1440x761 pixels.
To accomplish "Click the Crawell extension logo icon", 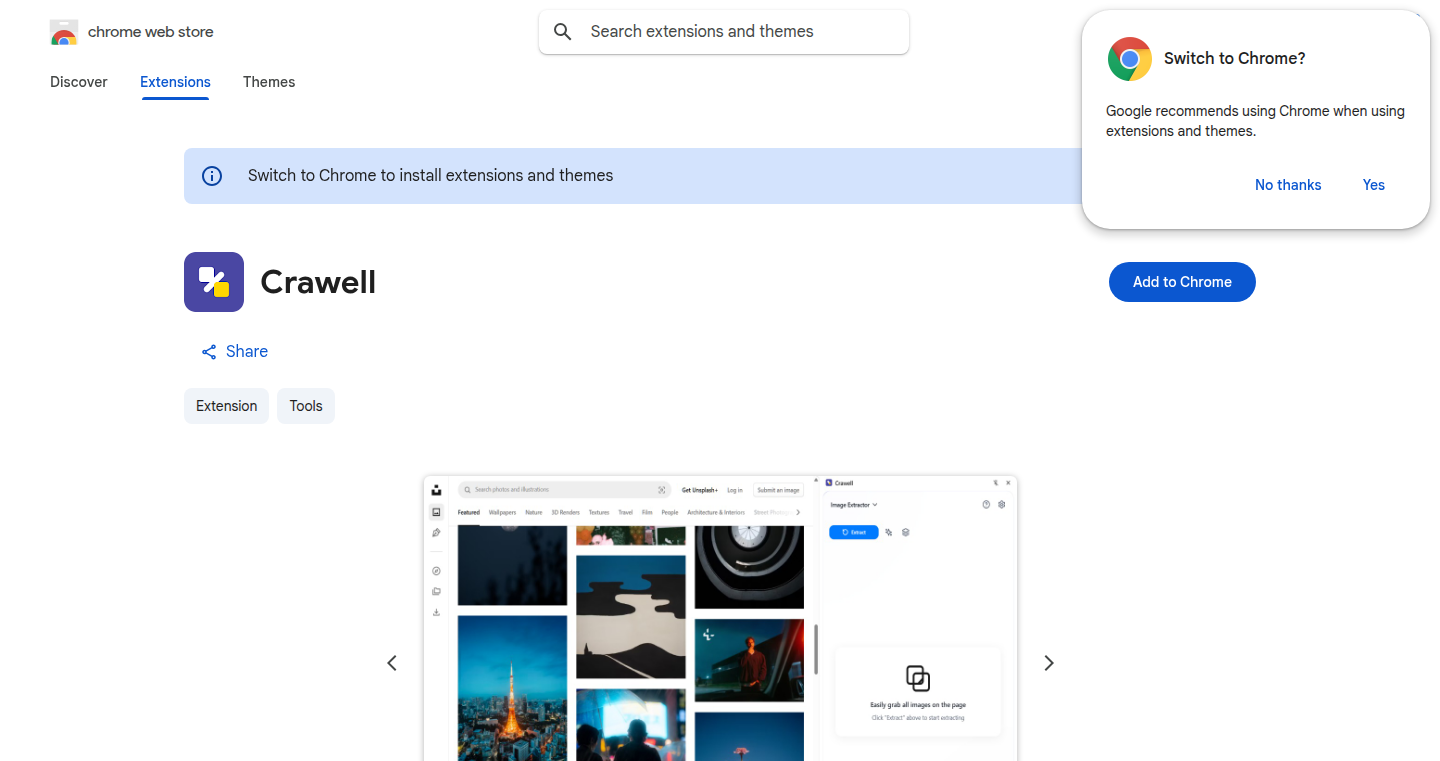I will click(214, 282).
